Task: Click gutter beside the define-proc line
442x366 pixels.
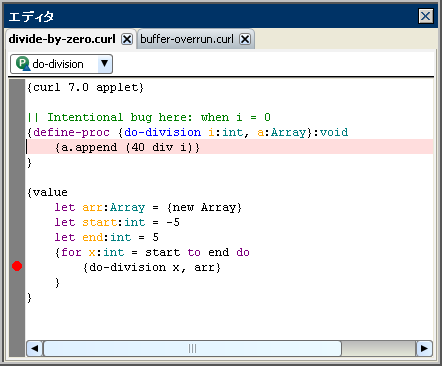Action: pyautogui.click(x=17, y=132)
